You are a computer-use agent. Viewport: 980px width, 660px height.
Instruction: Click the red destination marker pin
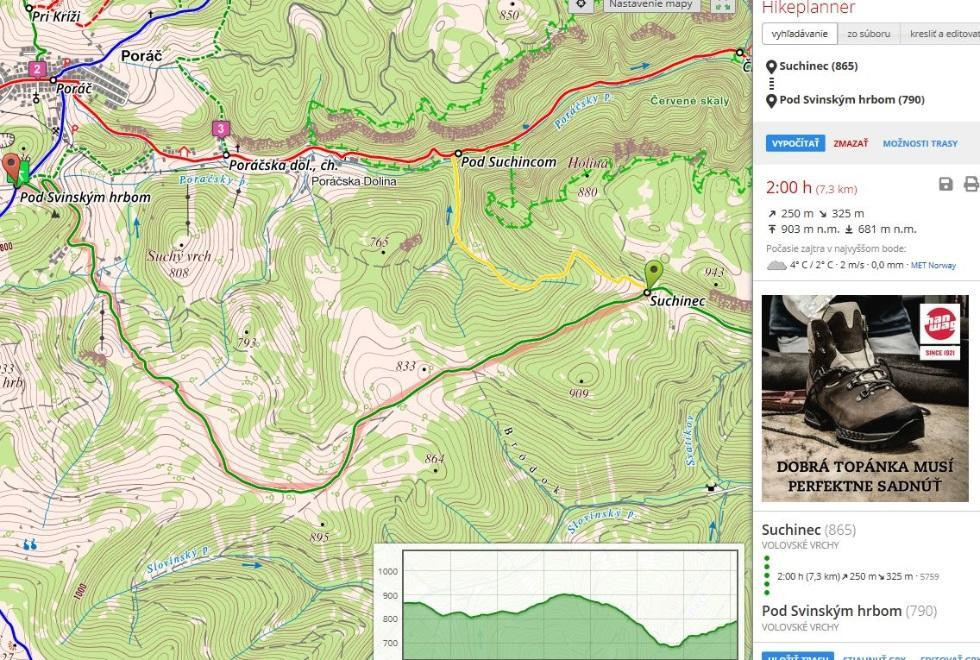pyautogui.click(x=12, y=166)
